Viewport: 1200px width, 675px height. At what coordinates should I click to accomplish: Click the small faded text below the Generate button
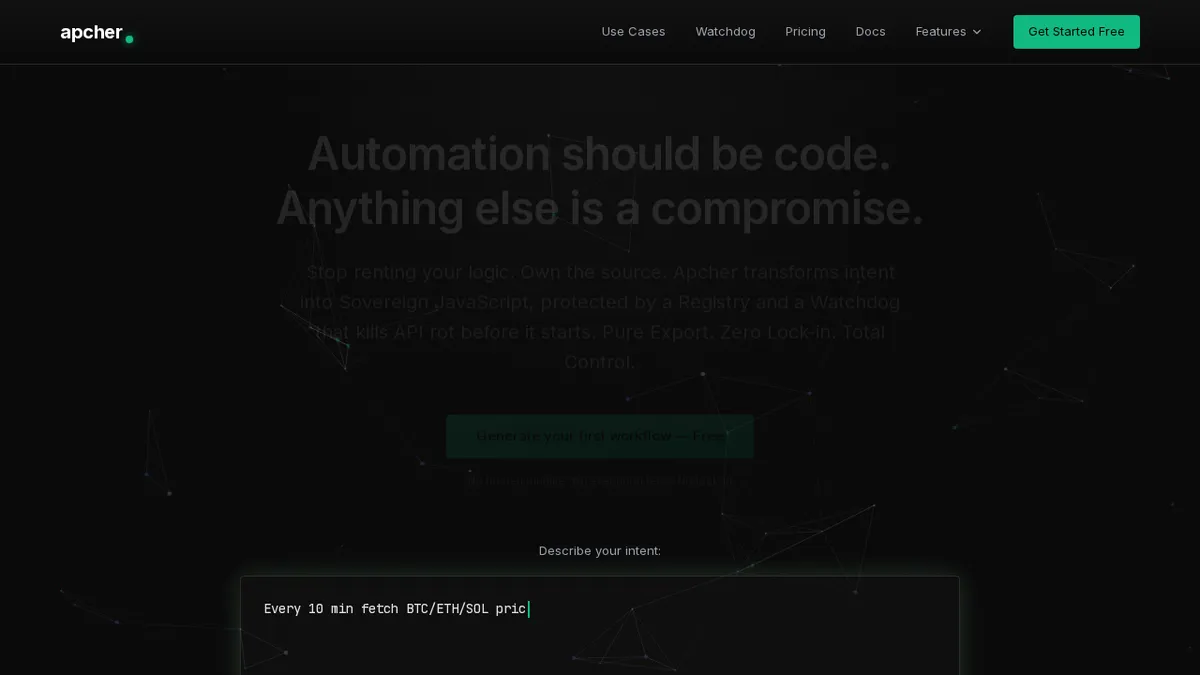[x=599, y=481]
